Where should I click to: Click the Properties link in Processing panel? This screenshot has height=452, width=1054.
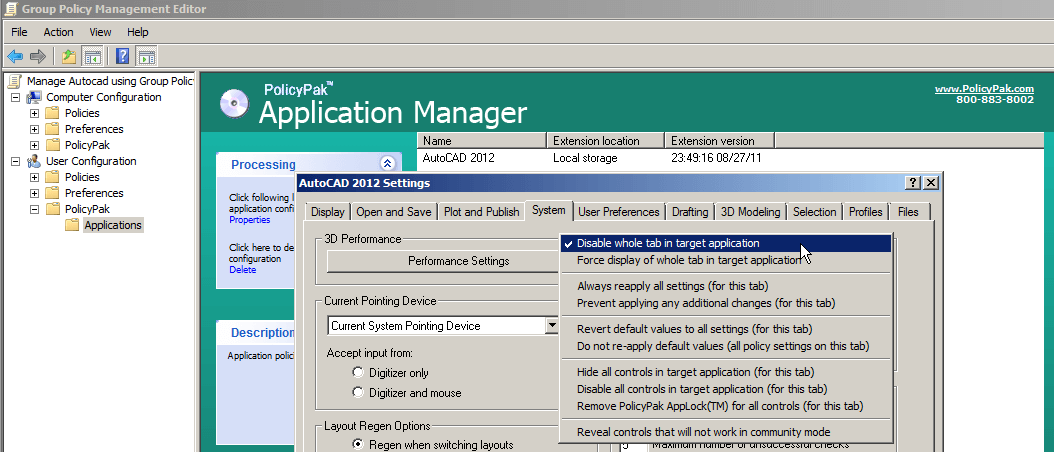pyautogui.click(x=249, y=220)
